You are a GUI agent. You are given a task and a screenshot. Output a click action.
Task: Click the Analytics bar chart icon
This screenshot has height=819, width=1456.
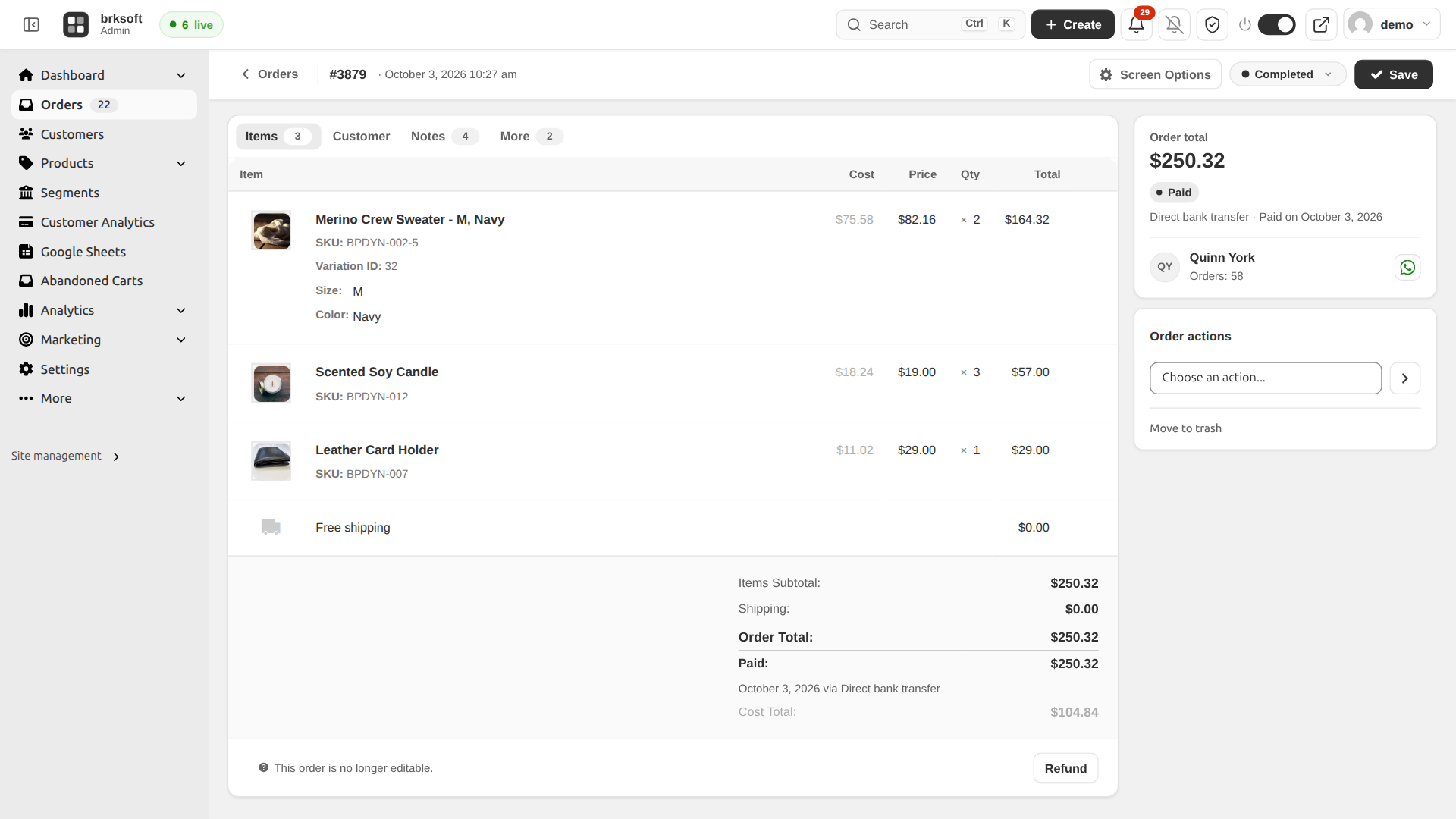[26, 310]
